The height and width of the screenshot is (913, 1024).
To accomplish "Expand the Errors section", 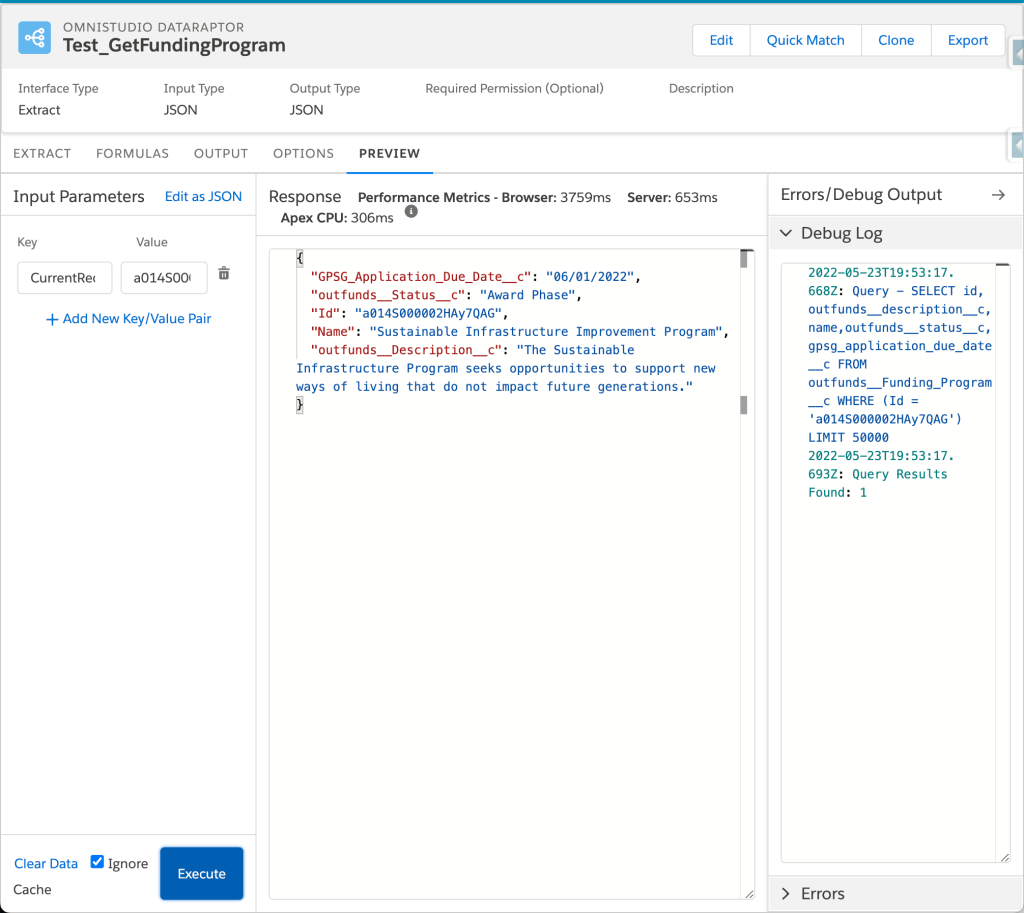I will (x=786, y=893).
